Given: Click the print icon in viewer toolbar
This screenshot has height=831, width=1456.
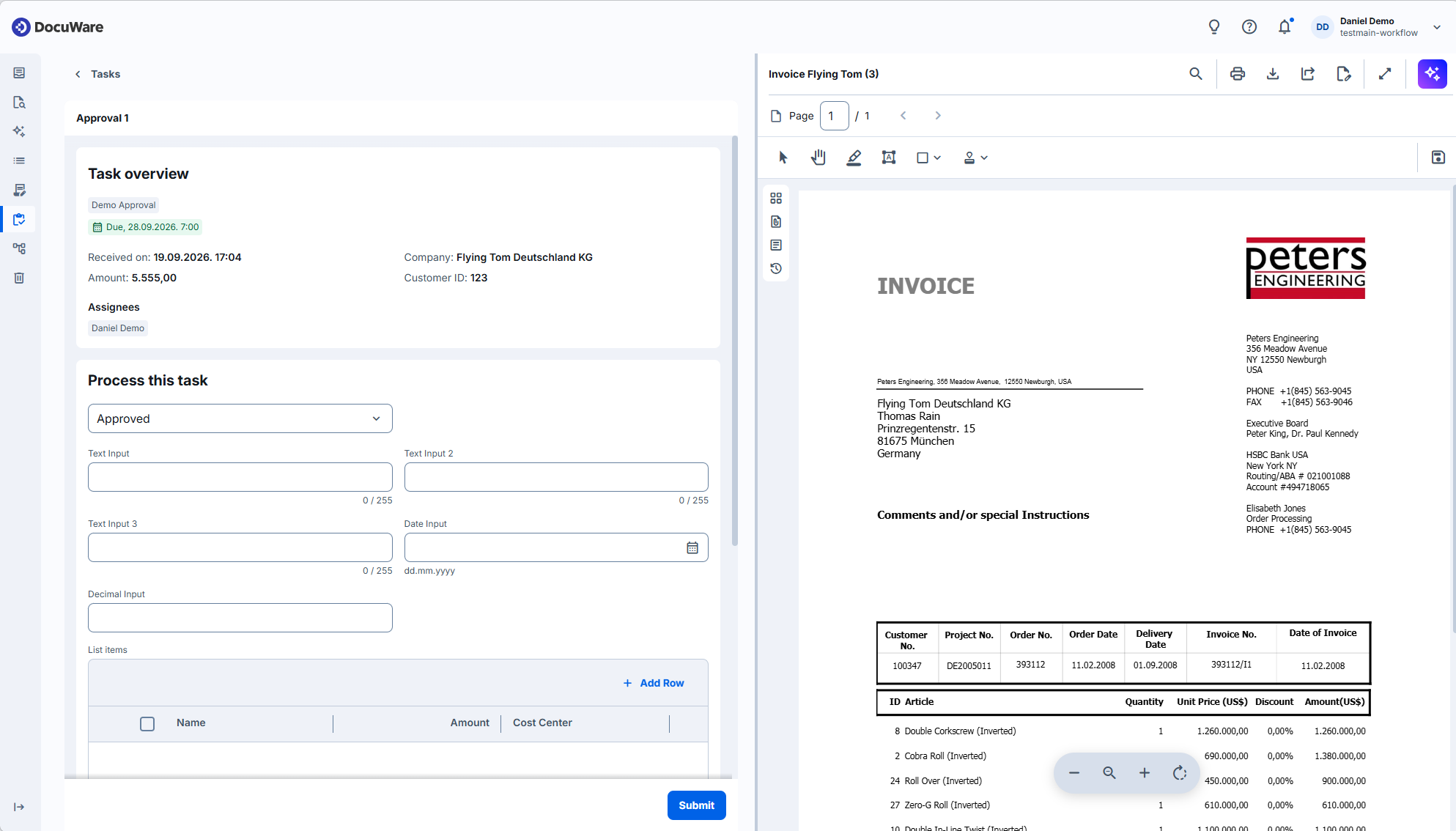Looking at the screenshot, I should tap(1238, 74).
